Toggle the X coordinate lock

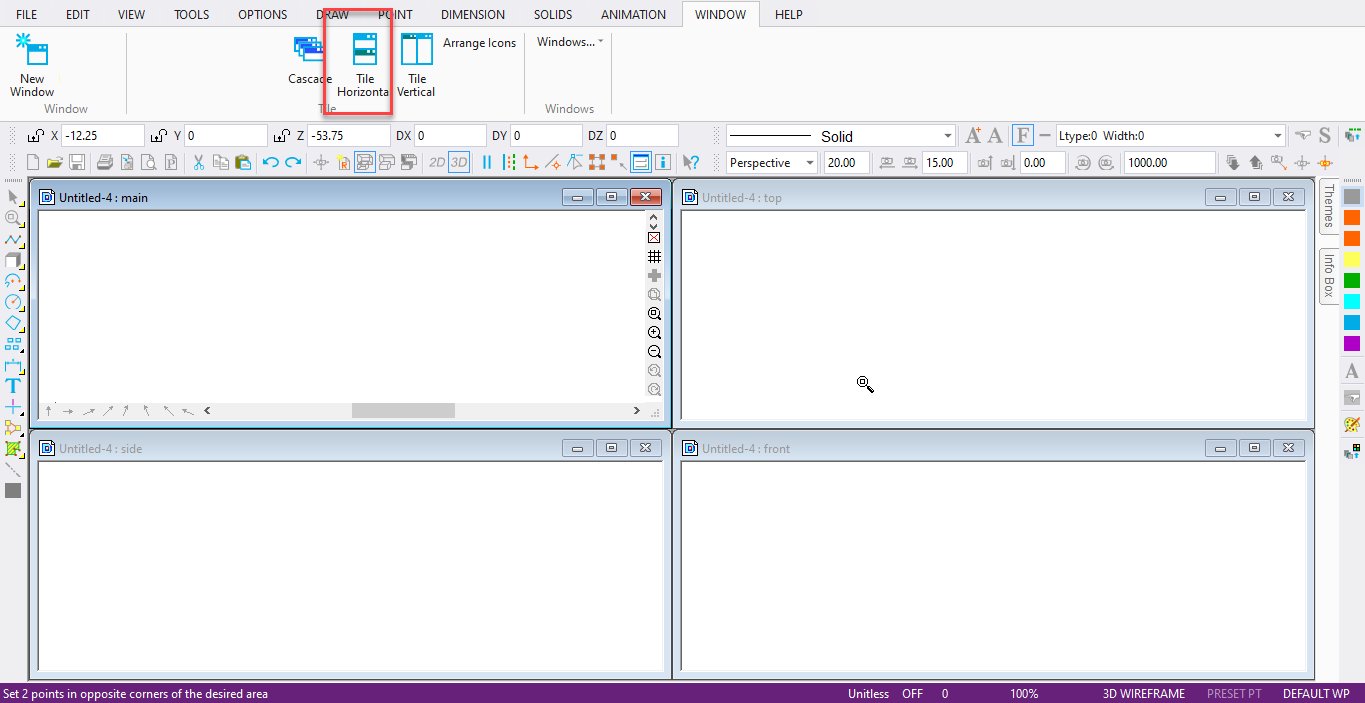coord(36,136)
